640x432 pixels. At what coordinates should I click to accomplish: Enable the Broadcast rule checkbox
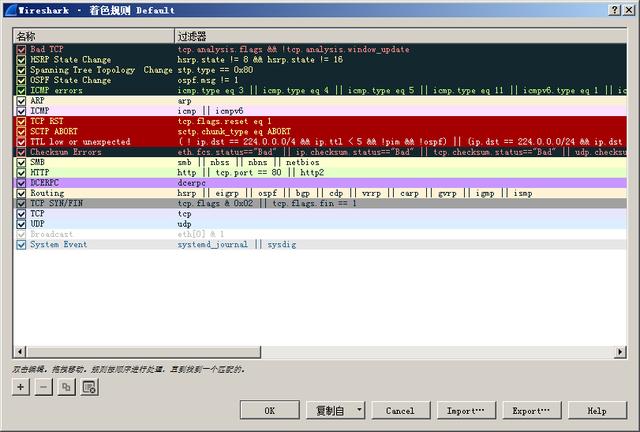click(21, 234)
